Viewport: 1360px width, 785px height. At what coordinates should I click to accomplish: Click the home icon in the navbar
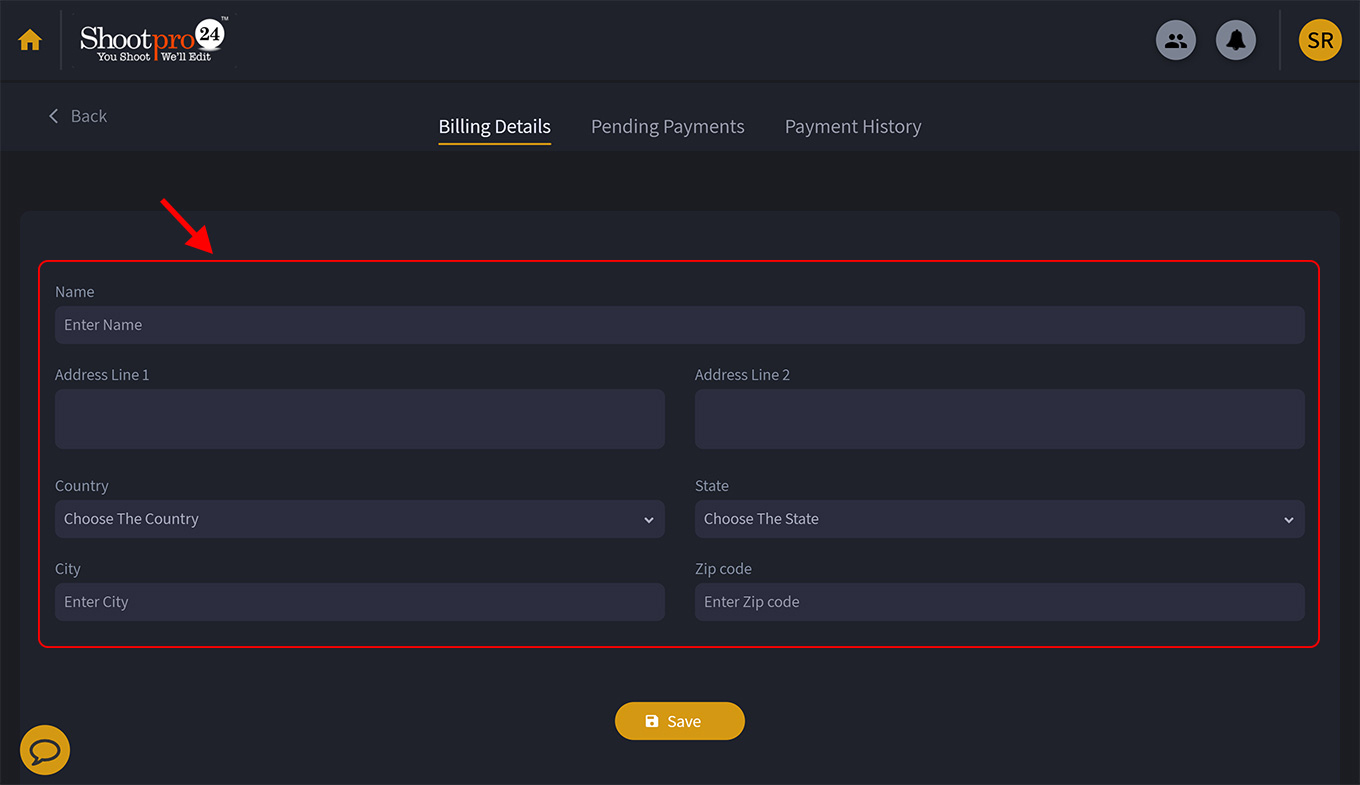click(x=29, y=39)
